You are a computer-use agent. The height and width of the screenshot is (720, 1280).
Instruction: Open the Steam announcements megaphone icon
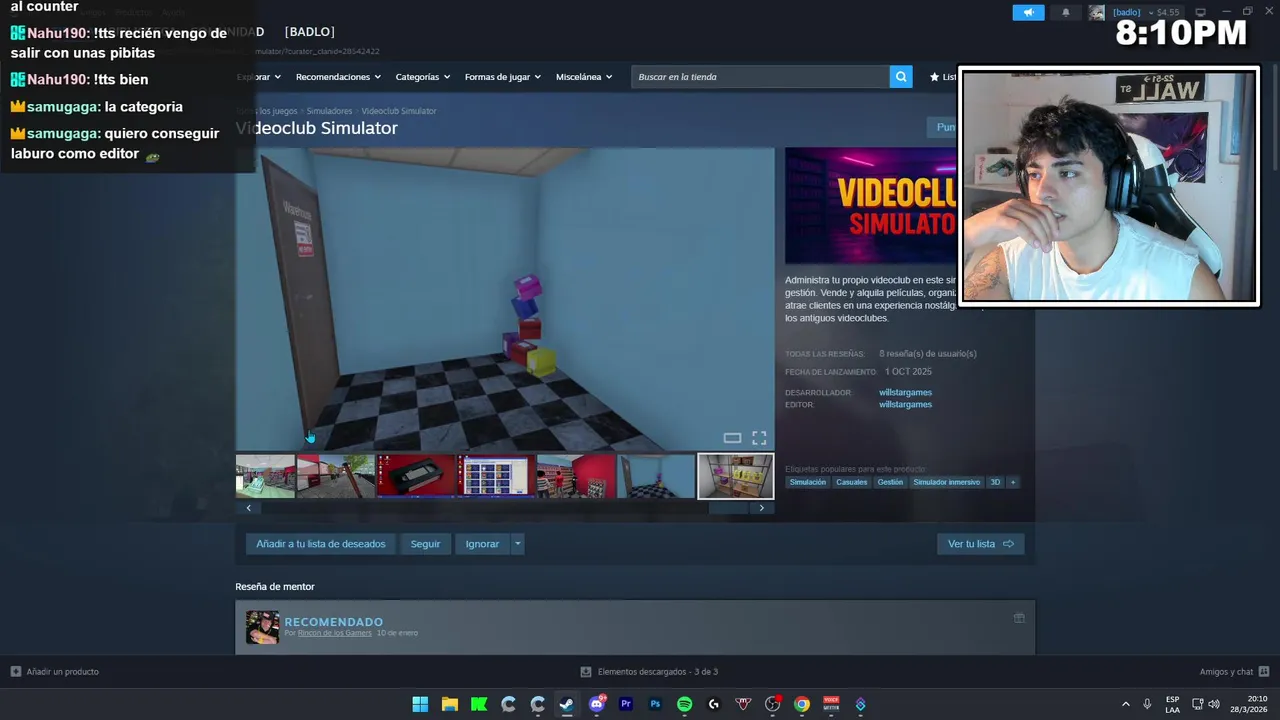1028,12
